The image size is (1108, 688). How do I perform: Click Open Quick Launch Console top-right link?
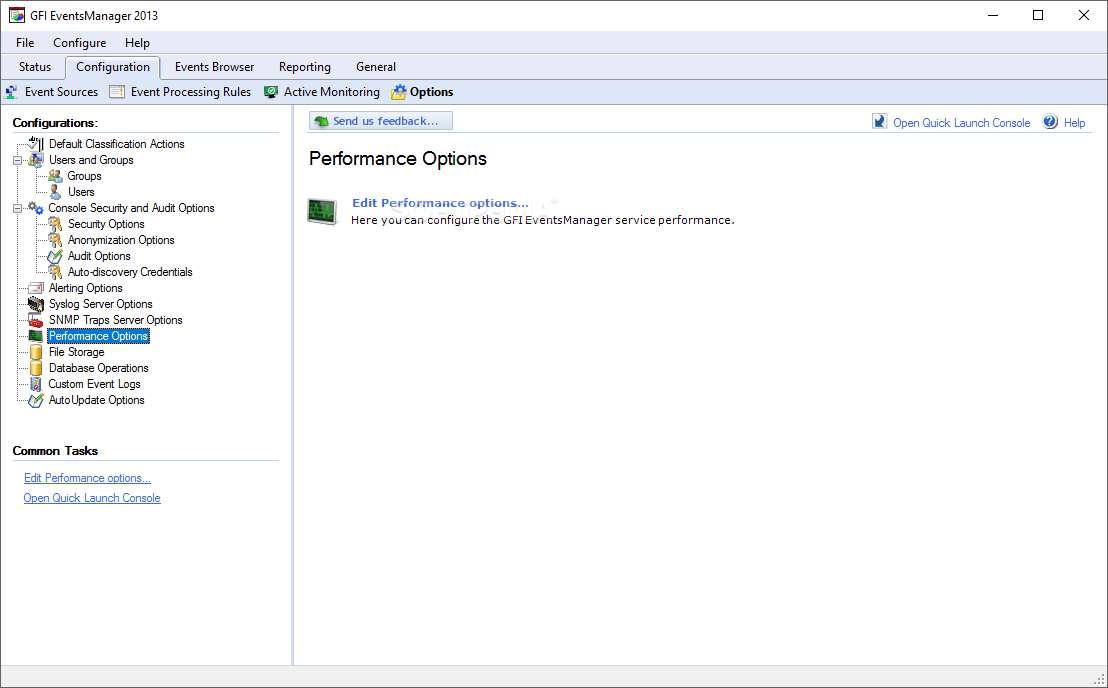[962, 122]
